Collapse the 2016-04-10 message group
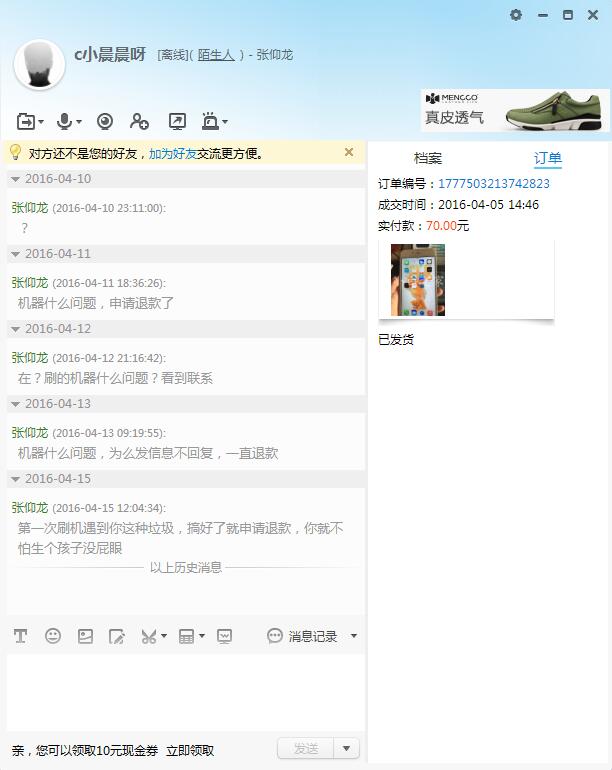 (15, 179)
